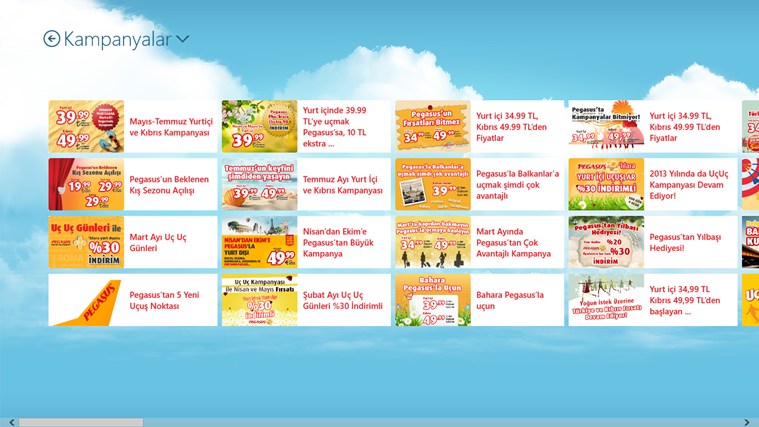Click the horizontal scrollbar thumb
The image size is (759, 427).
pyautogui.click(x=81, y=423)
